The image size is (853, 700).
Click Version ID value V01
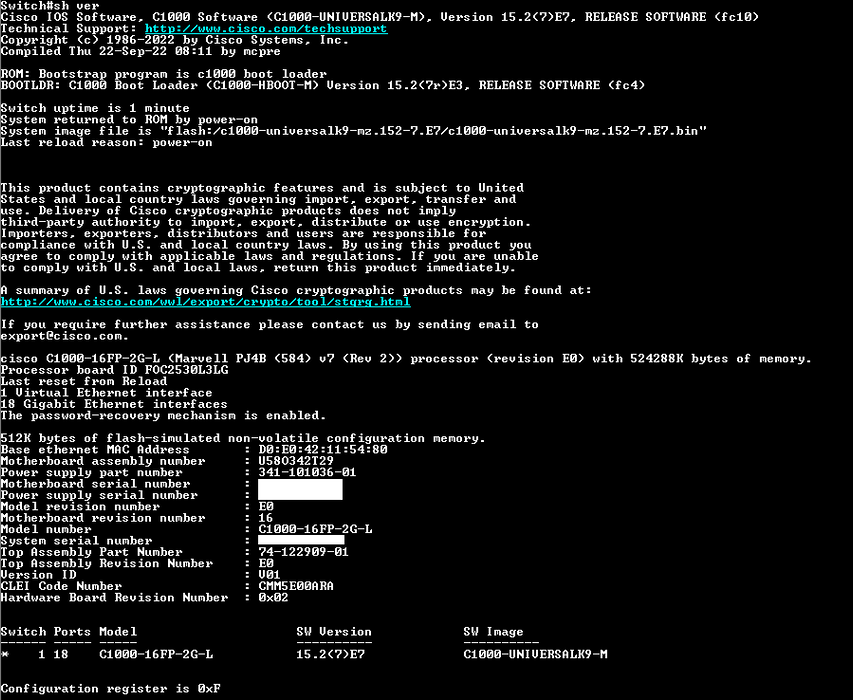pos(269,575)
